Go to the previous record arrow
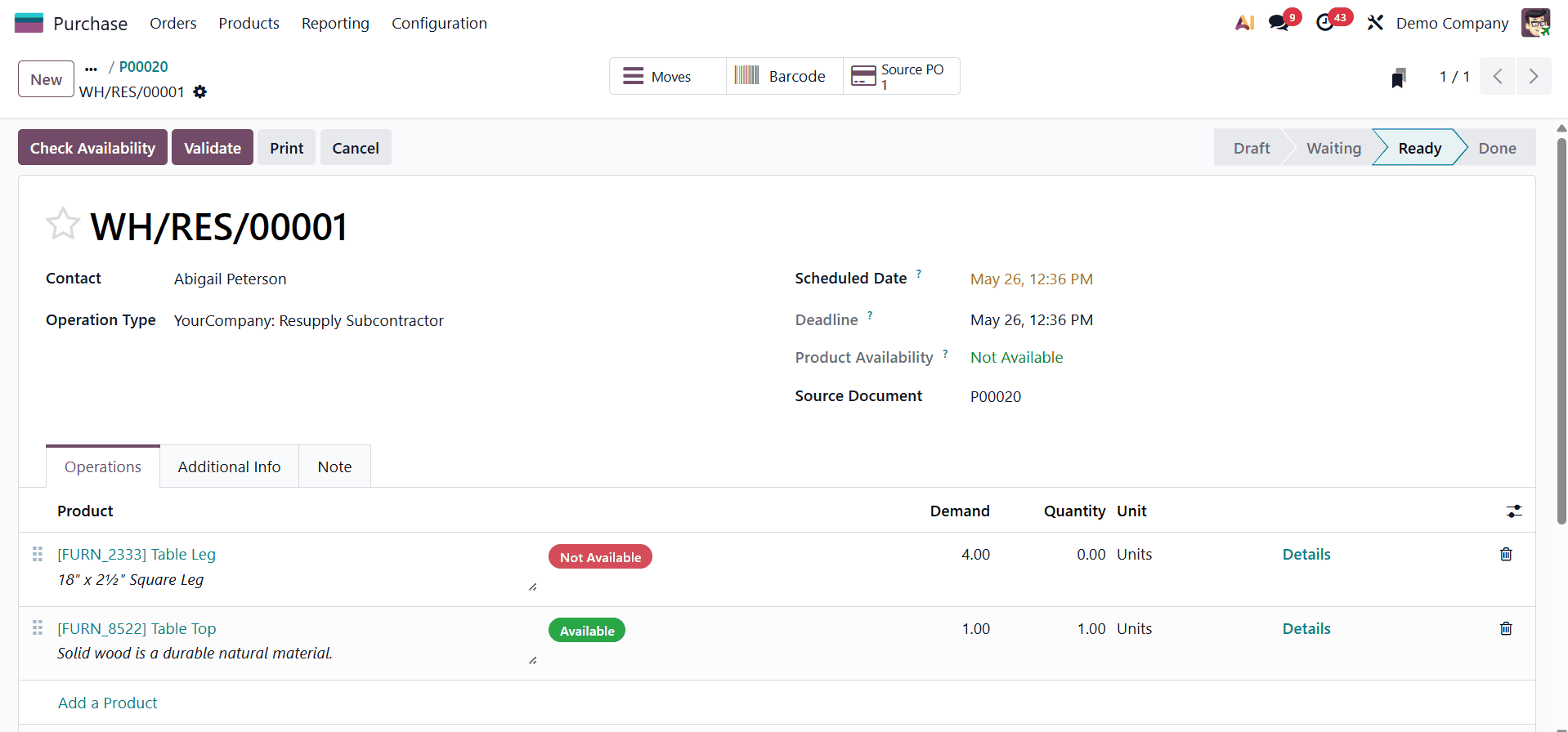Image resolution: width=1568 pixels, height=732 pixels. tap(1498, 76)
